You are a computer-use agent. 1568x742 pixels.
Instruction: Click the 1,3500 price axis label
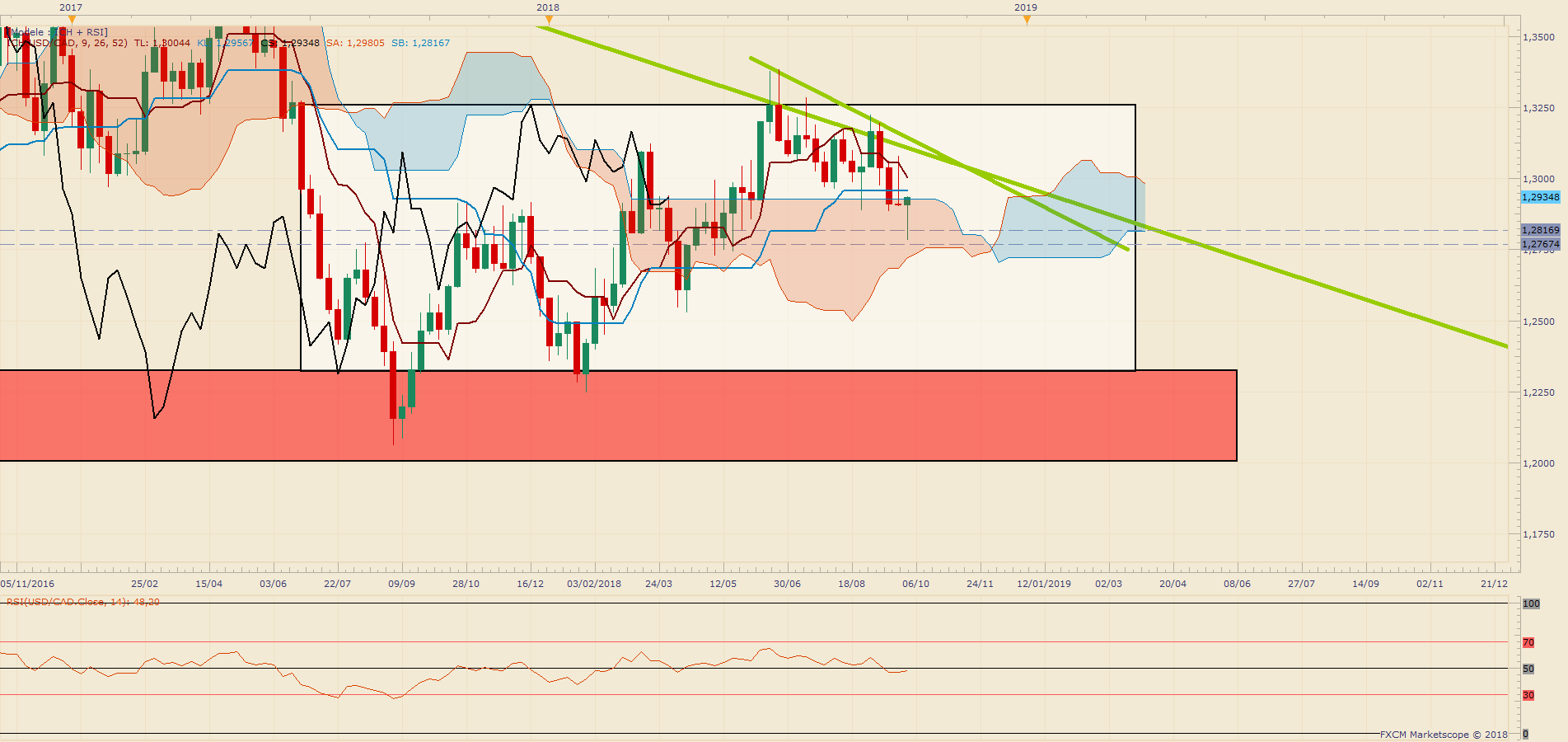[x=1538, y=37]
